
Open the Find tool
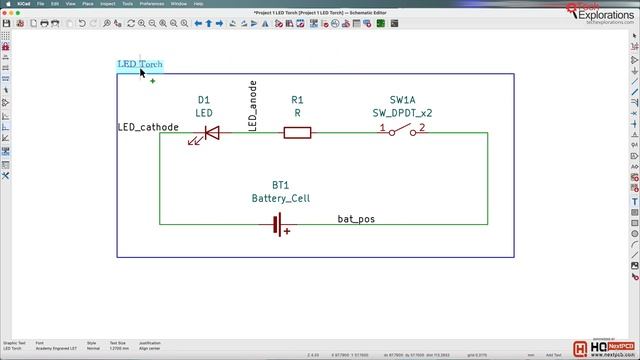tap(107, 24)
